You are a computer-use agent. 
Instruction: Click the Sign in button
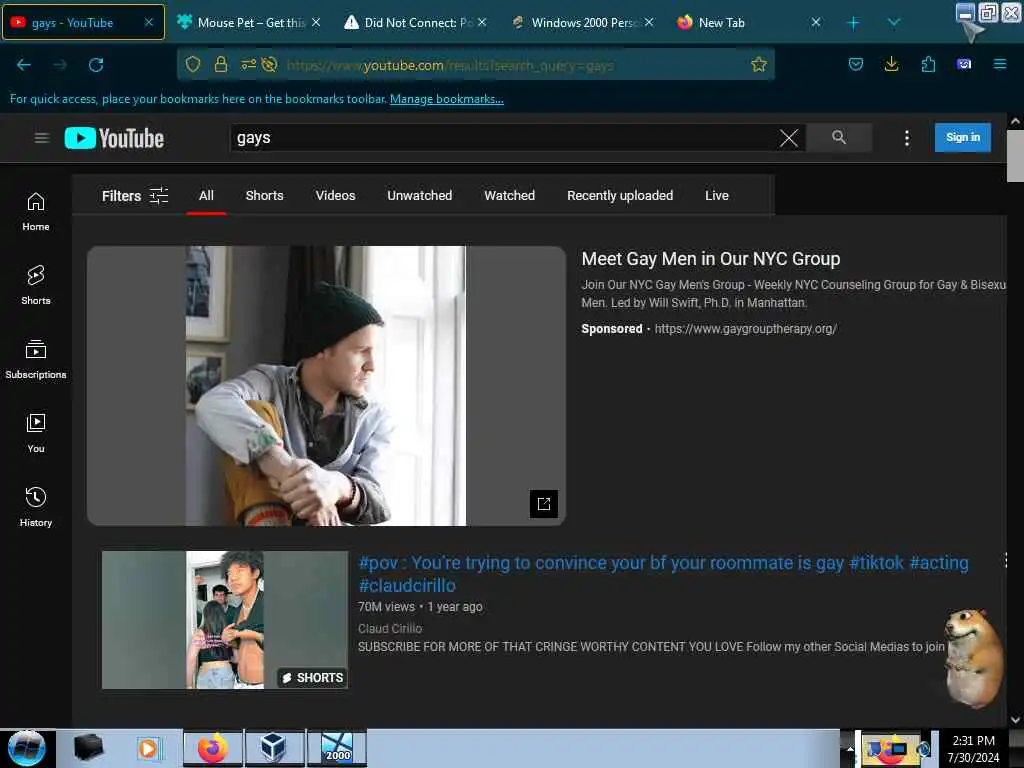tap(963, 137)
